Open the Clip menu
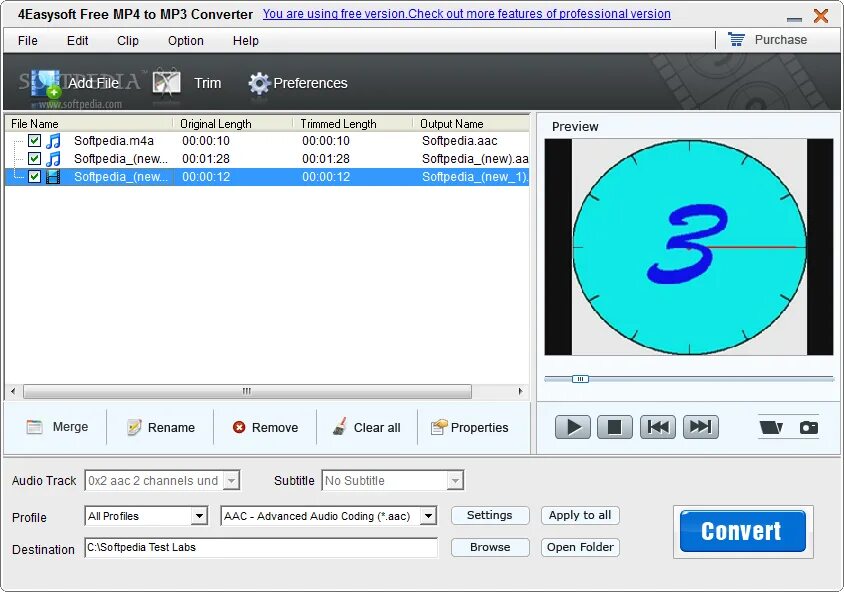Image resolution: width=844 pixels, height=592 pixels. pyautogui.click(x=128, y=40)
